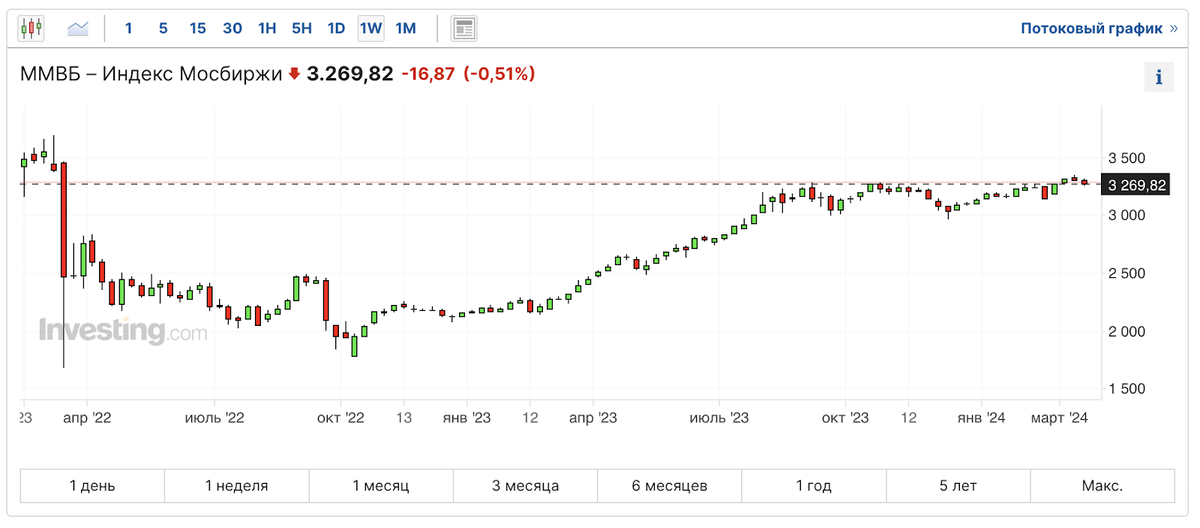Click the окт '23 date axis label

point(846,417)
